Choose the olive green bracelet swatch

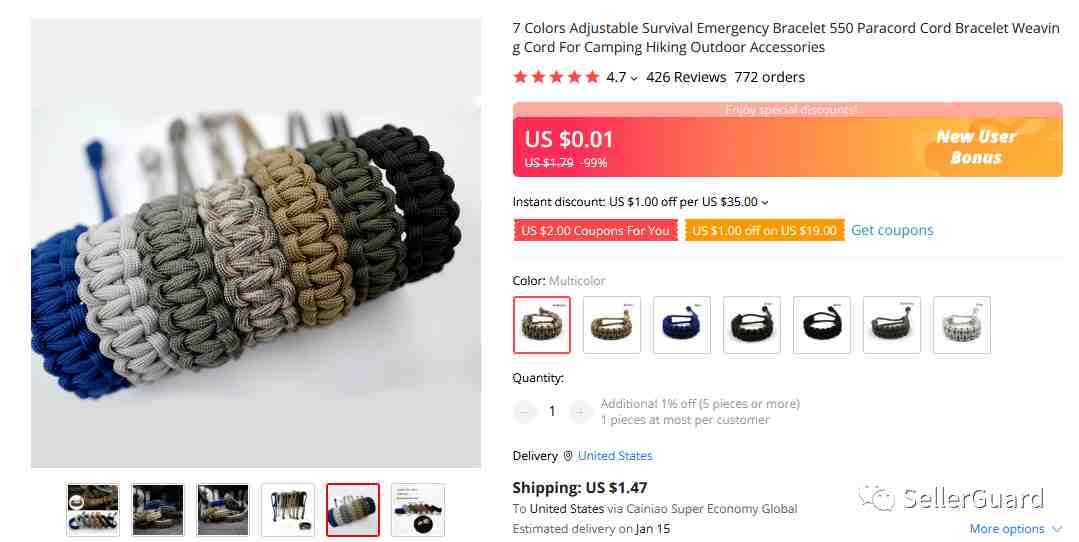[891, 325]
